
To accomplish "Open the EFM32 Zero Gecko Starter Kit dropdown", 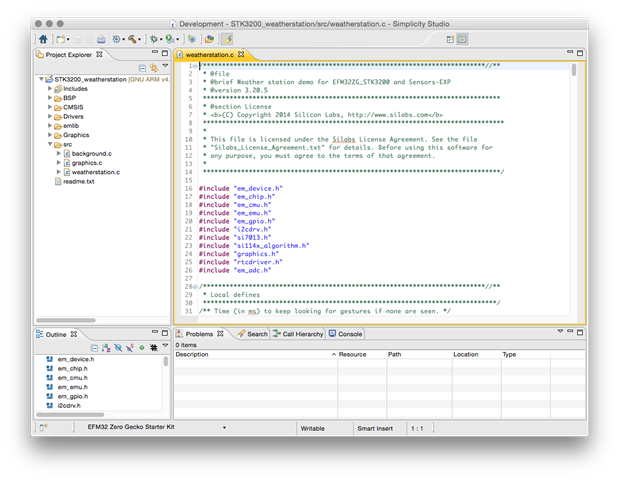I will [224, 428].
